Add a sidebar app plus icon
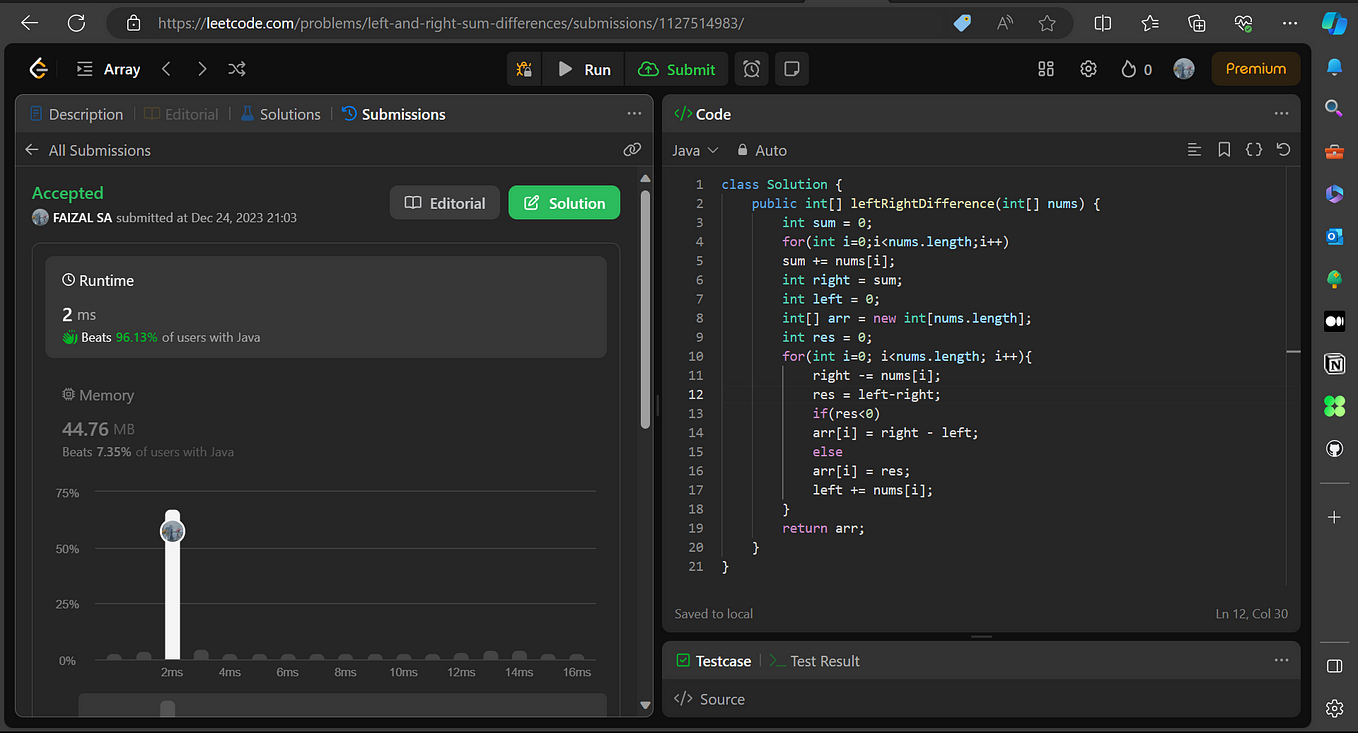Viewport: 1358px width, 733px height. [1334, 517]
